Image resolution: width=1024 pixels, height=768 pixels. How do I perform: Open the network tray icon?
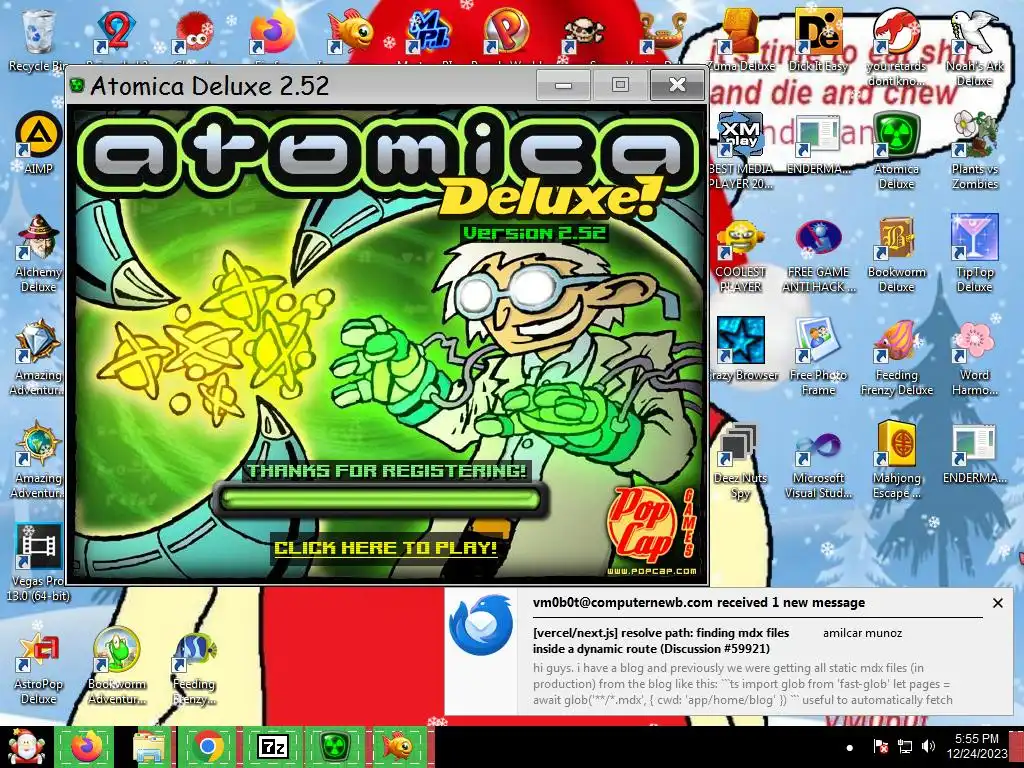904,746
